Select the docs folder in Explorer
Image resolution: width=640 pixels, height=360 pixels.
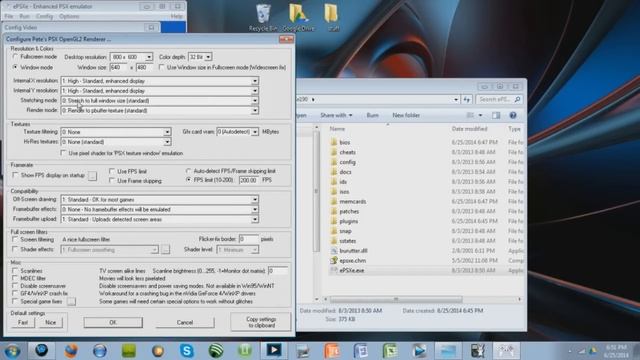(x=345, y=172)
